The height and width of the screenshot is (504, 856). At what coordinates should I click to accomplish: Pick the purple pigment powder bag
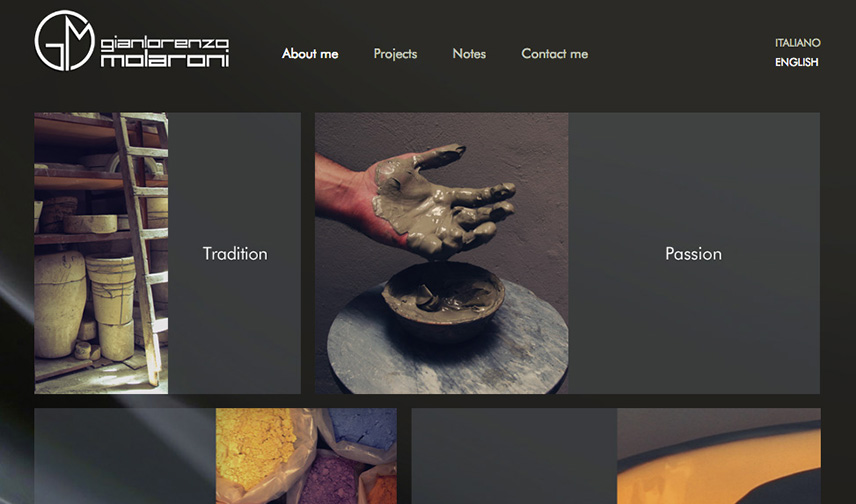pos(330,481)
